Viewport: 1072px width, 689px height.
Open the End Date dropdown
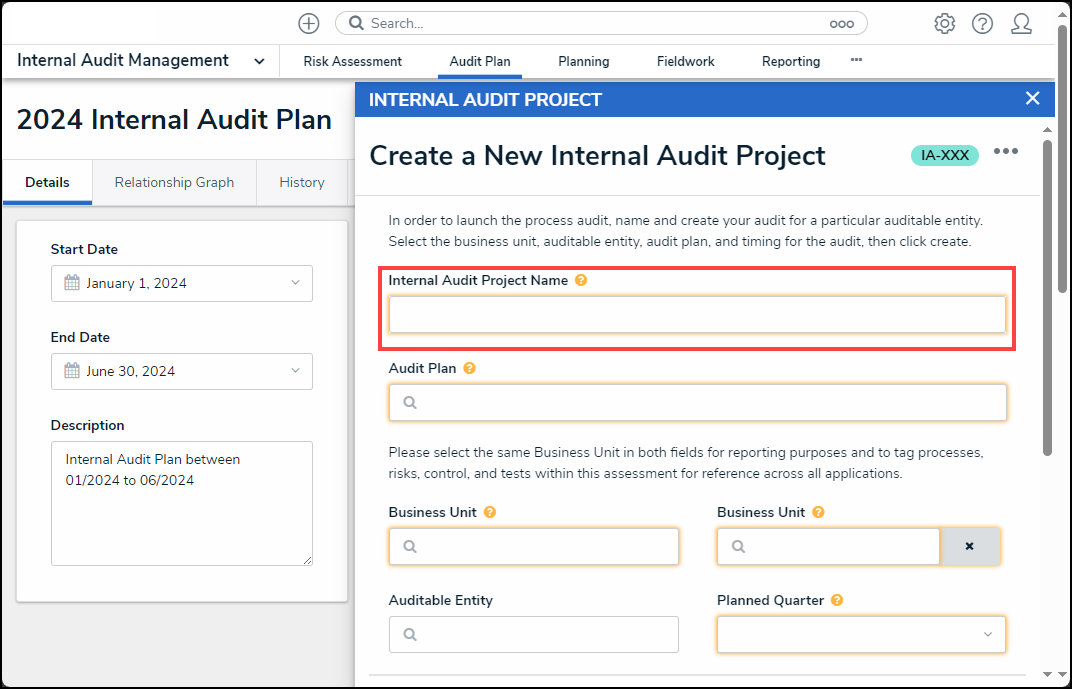(x=295, y=371)
